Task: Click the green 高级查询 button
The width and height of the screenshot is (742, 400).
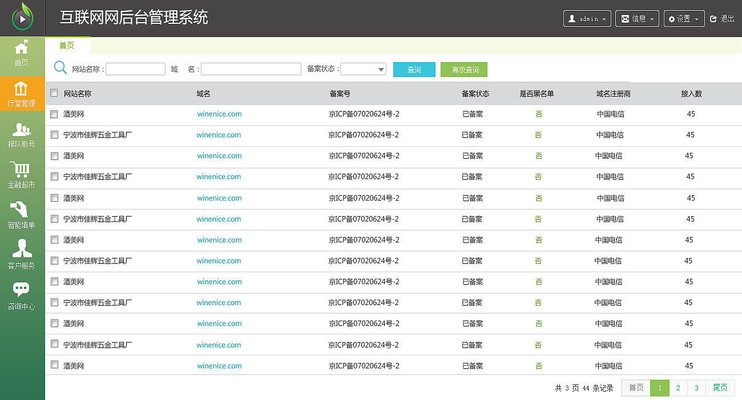Action: (463, 69)
